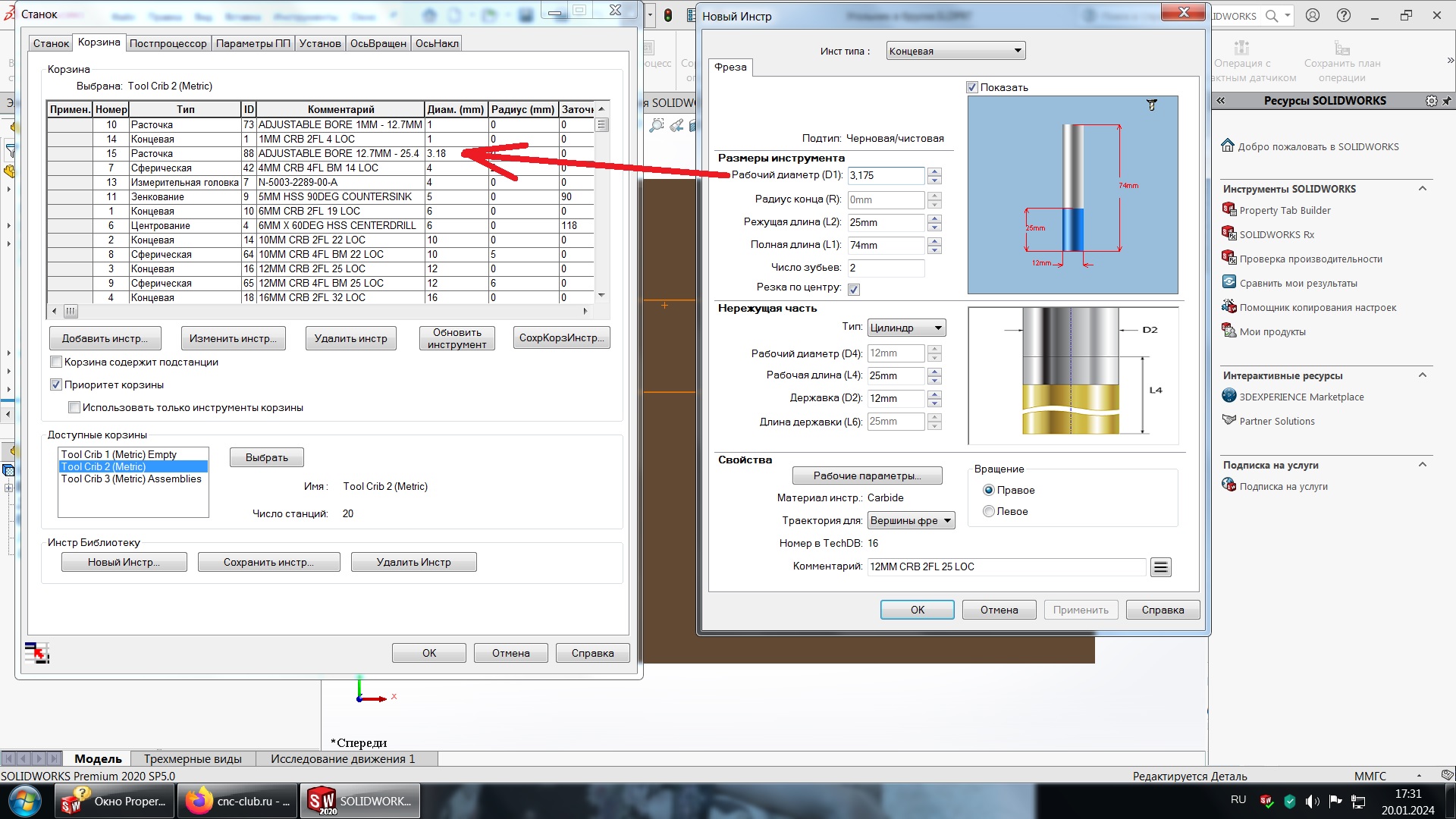
Task: Click the filter icon in tool preview
Action: (x=1151, y=105)
